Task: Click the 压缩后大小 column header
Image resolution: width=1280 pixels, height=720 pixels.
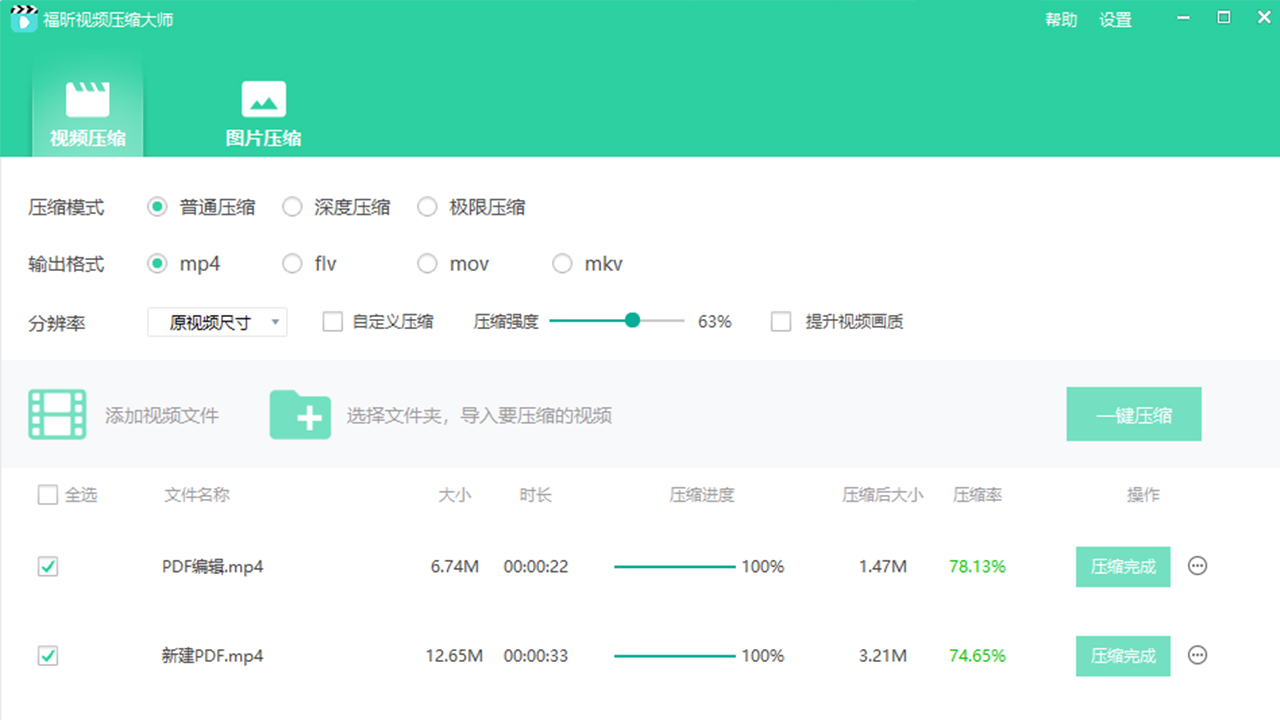Action: coord(883,495)
